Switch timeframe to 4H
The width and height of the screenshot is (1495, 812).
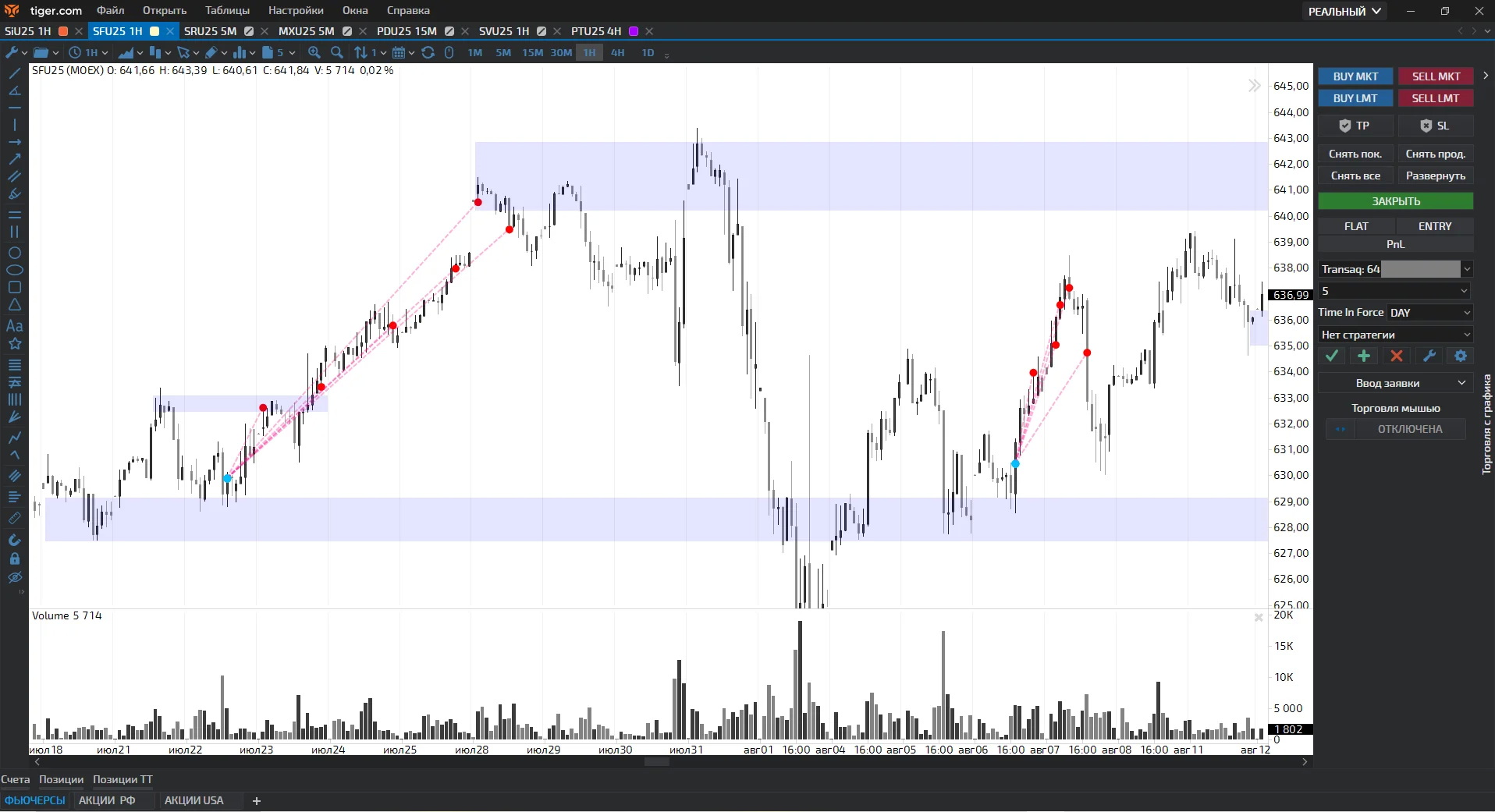[618, 53]
